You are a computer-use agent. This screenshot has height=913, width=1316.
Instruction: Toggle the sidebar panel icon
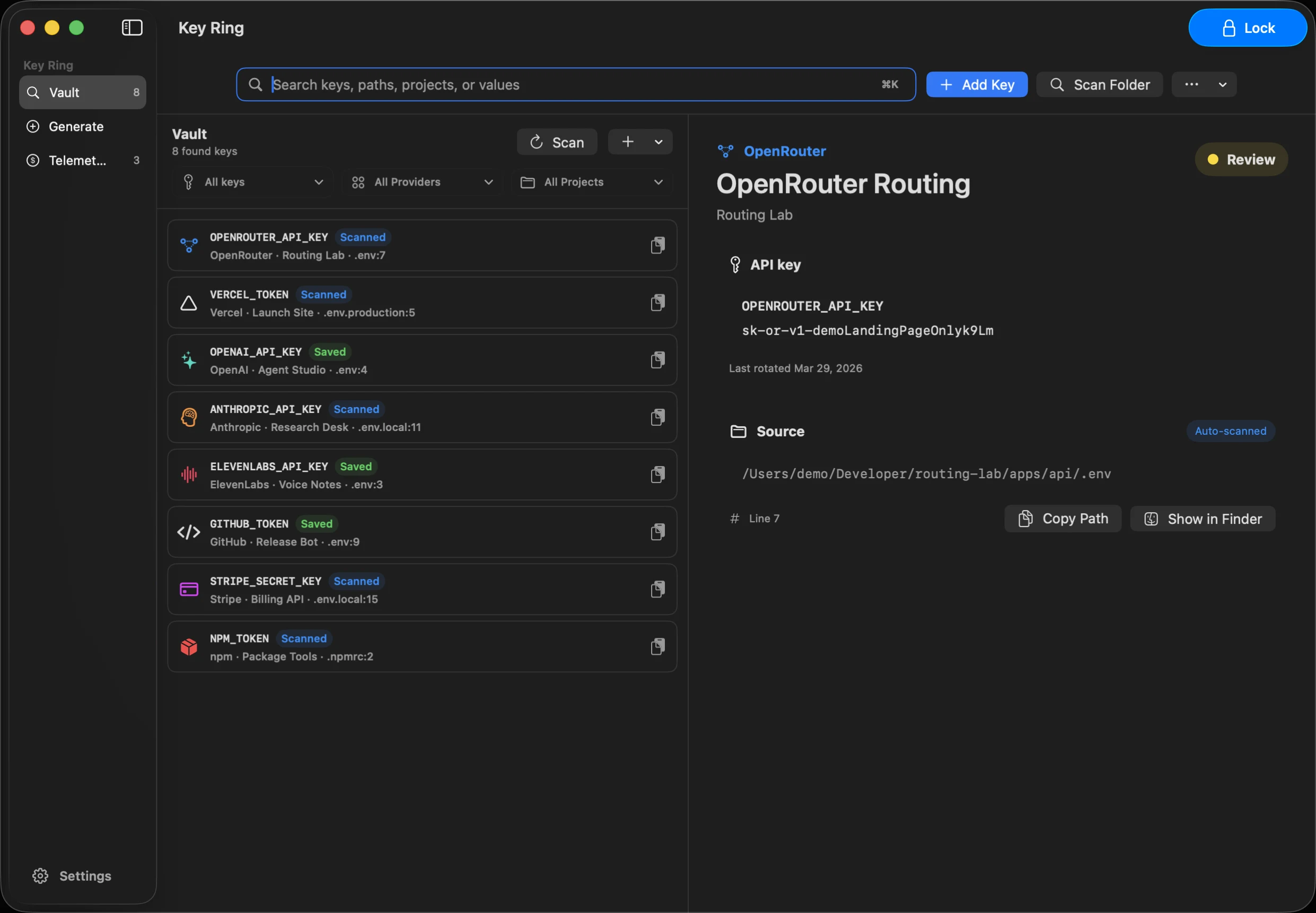point(132,28)
